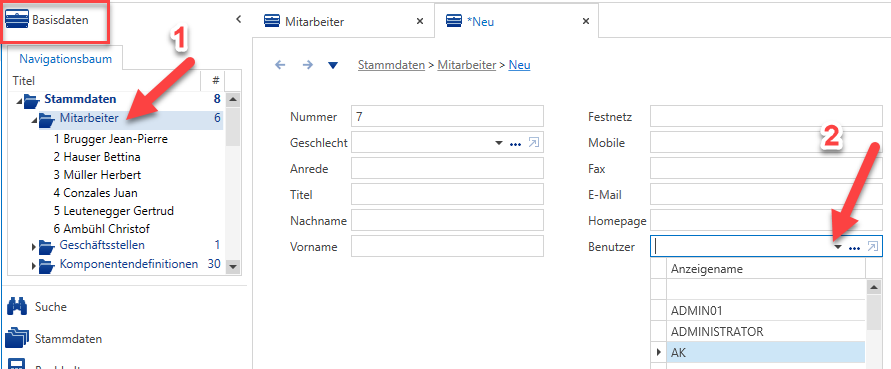This screenshot has height=369, width=891.
Task: Click the row indicator arrow beside AK
Action: tap(659, 353)
